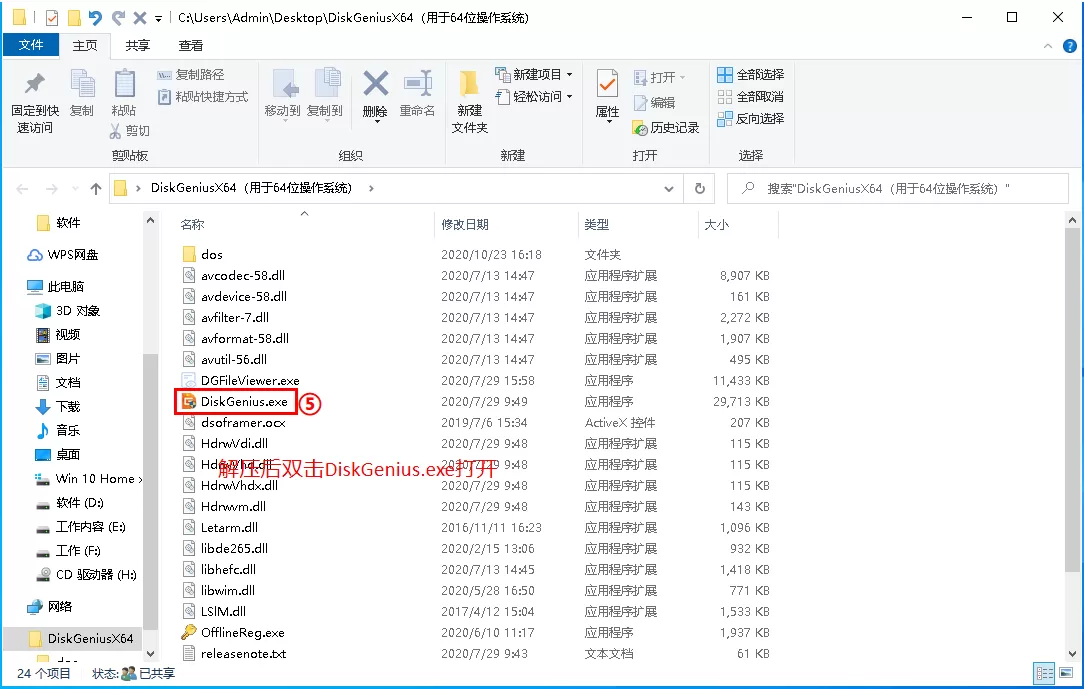This screenshot has height=689, width=1084.
Task: Select all files in folder
Action: click(x=751, y=74)
